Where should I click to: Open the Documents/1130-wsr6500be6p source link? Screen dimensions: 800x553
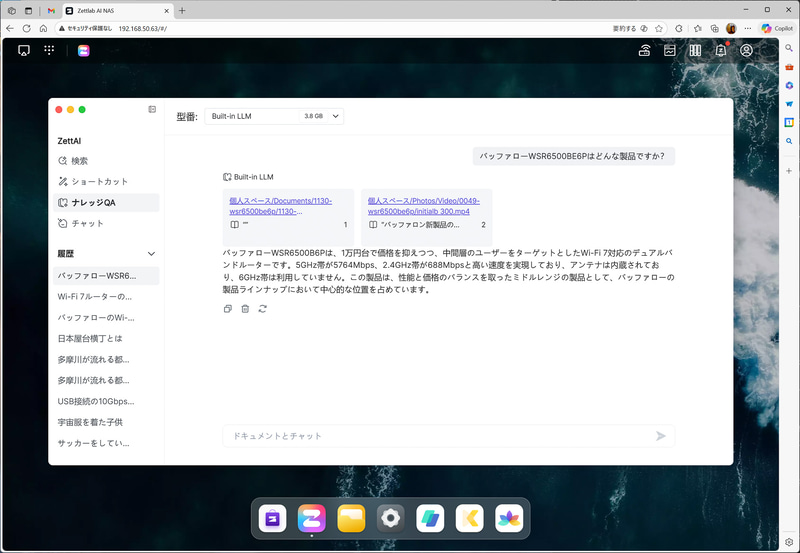pyautogui.click(x=280, y=206)
